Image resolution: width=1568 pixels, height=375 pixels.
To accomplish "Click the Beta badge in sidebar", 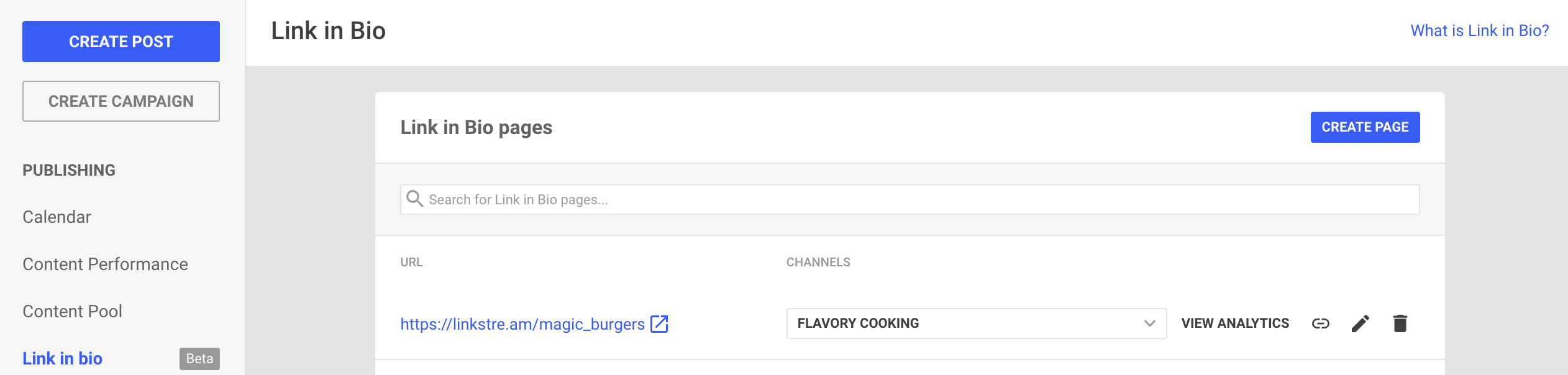I will pos(199,358).
